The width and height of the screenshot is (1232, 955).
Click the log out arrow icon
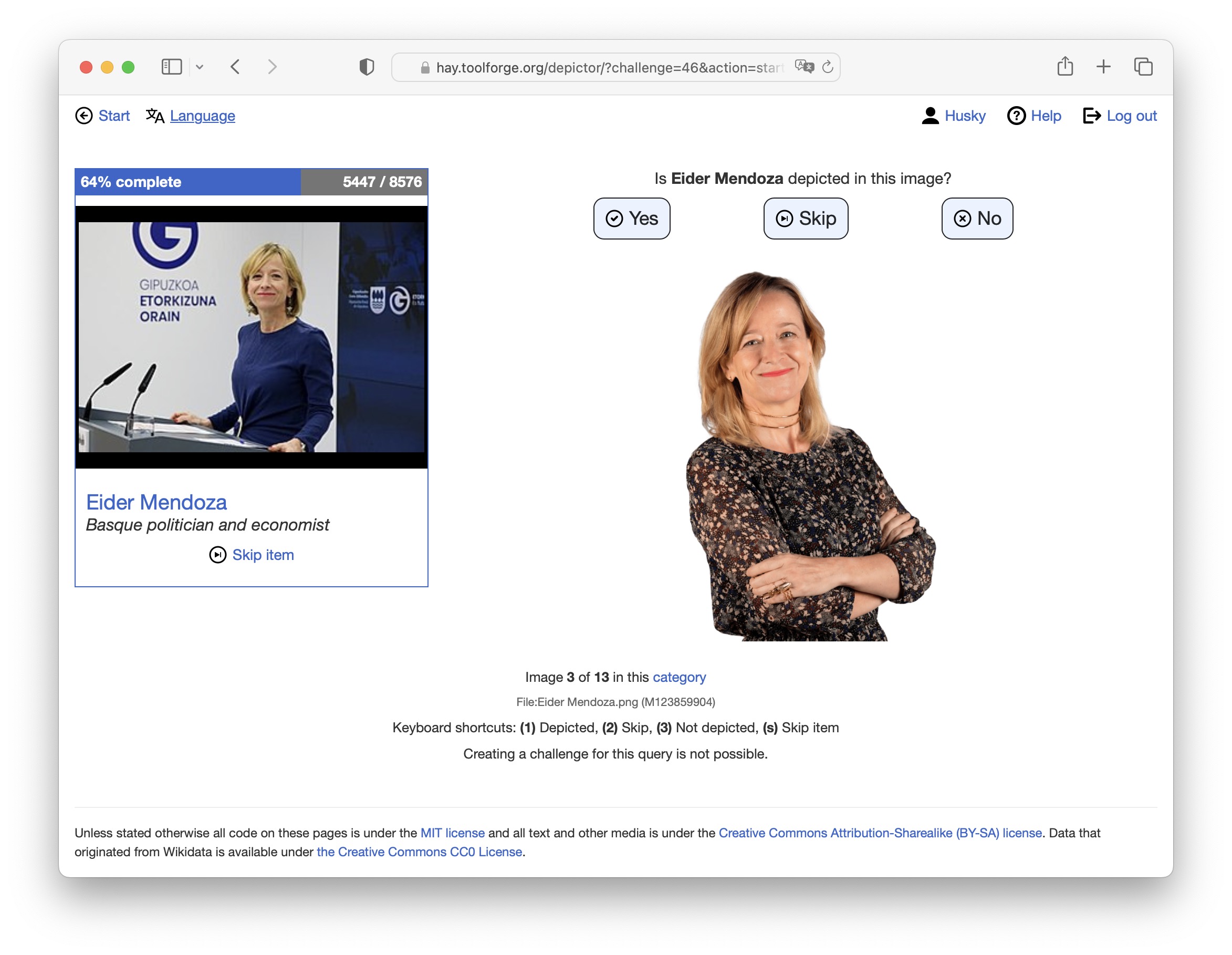pyautogui.click(x=1092, y=116)
